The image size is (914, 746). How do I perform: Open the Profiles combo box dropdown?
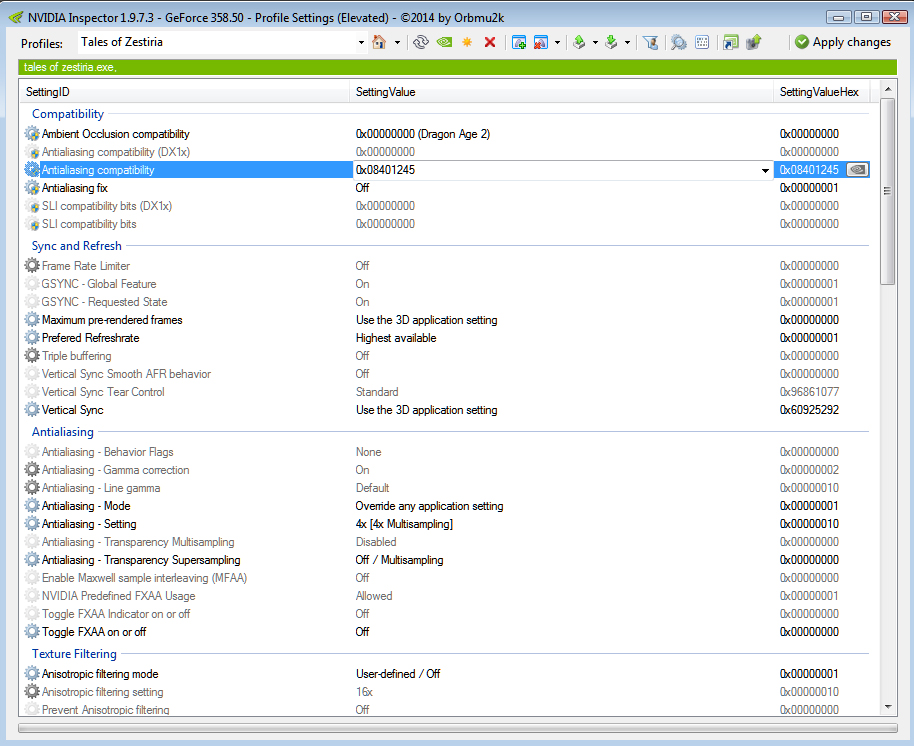(x=361, y=43)
